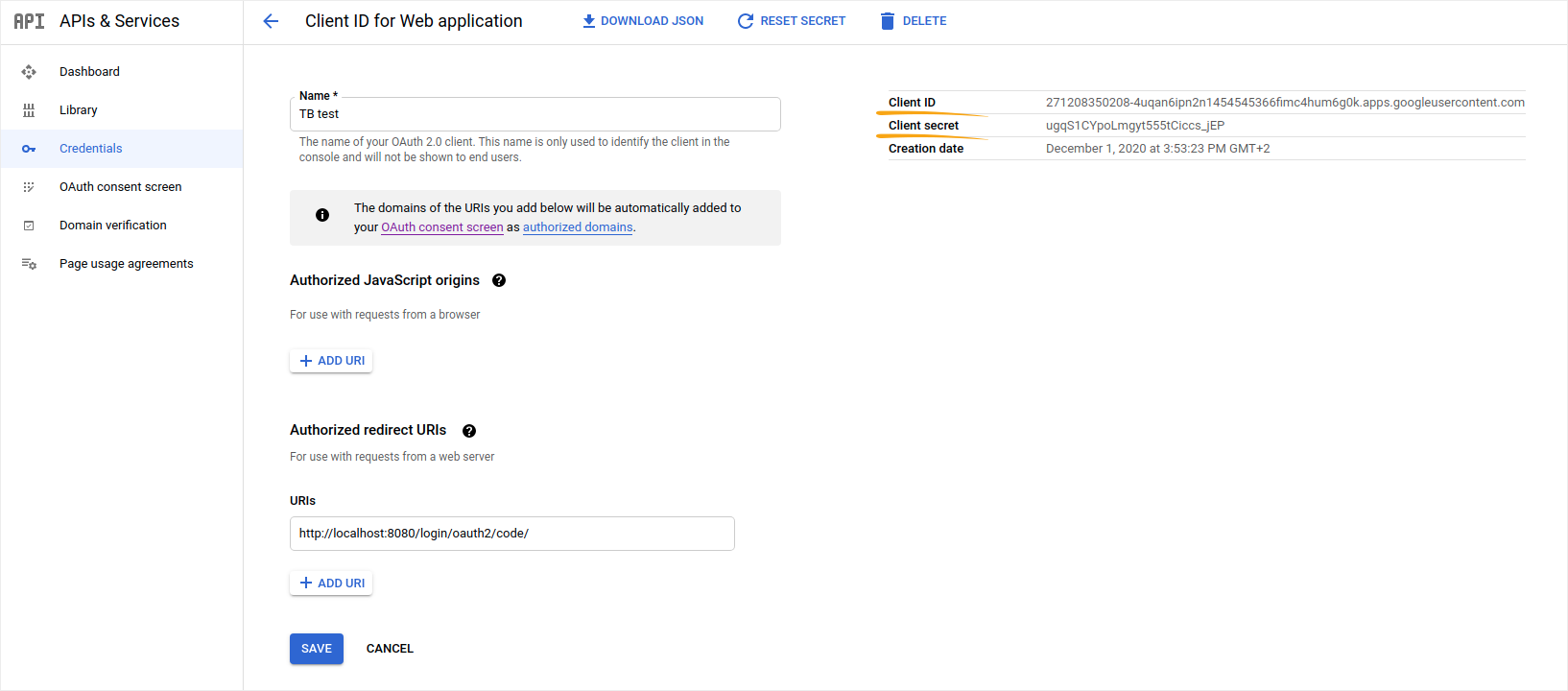Edit the client Name field
This screenshot has width=1568, height=691.
(x=535, y=114)
